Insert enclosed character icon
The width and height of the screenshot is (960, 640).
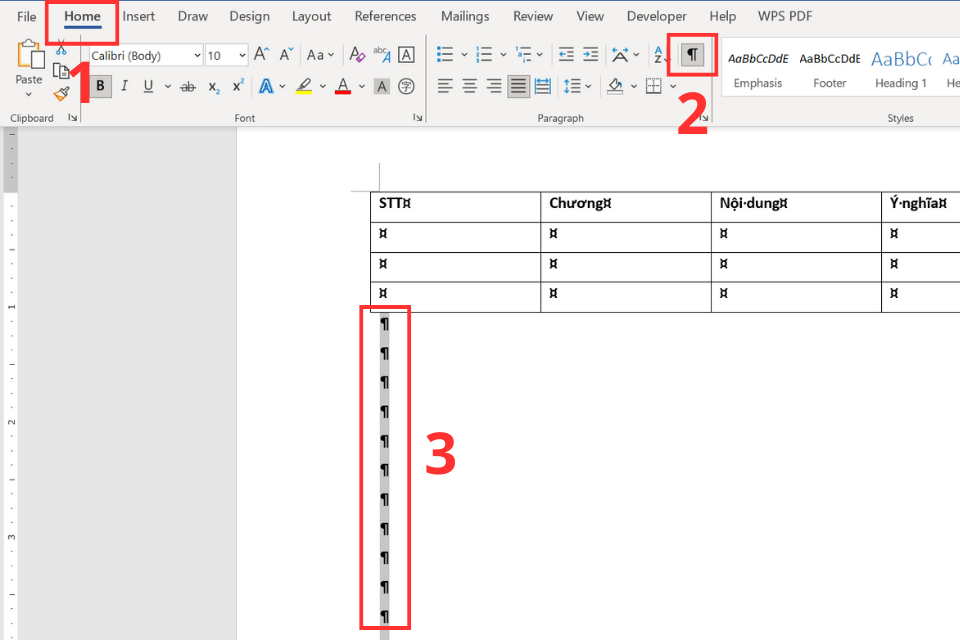click(x=406, y=86)
